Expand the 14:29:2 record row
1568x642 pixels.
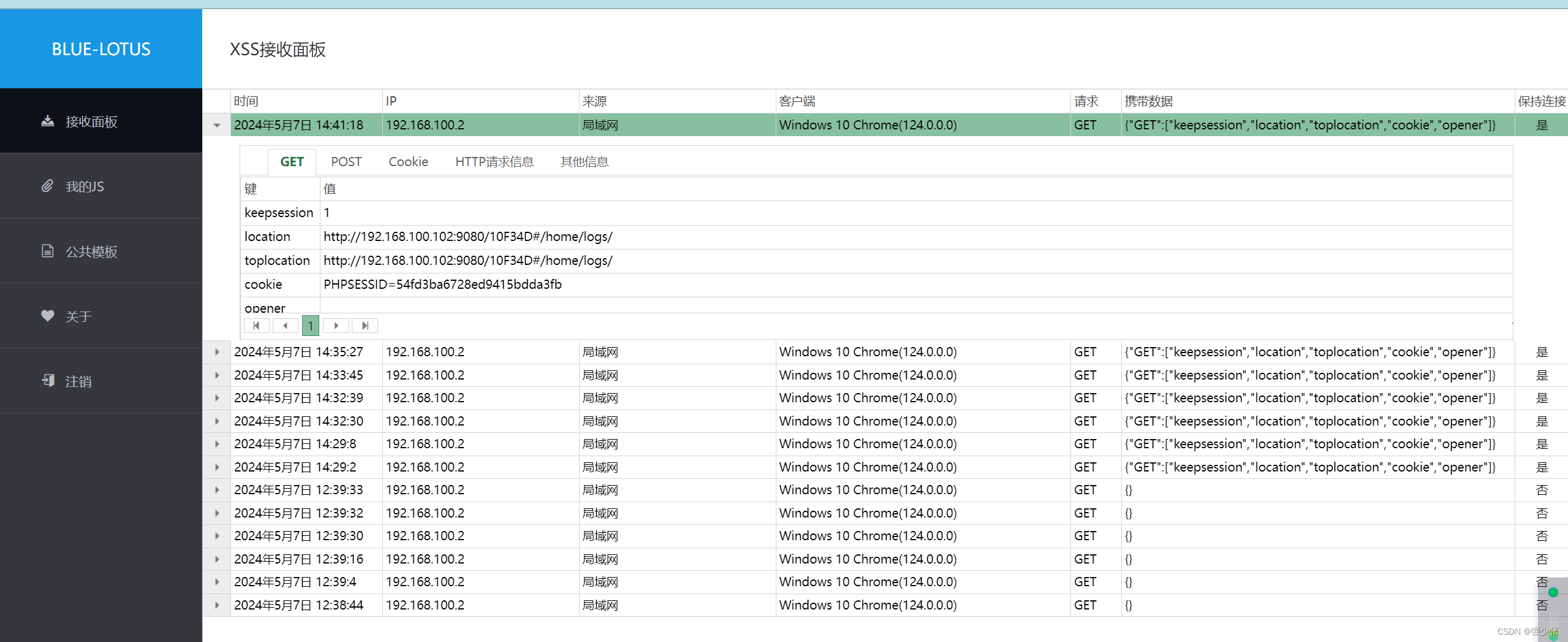217,467
